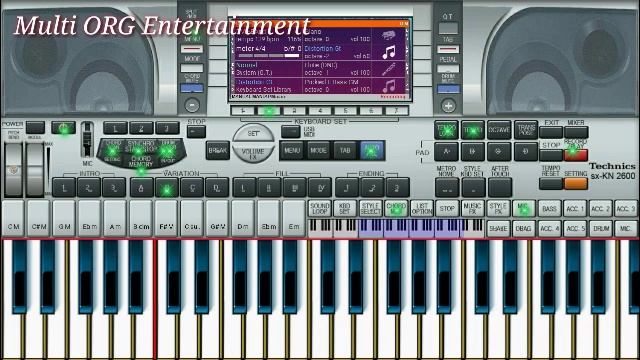
Task: Adjust the MIC volume slider
Action: (x=87, y=140)
